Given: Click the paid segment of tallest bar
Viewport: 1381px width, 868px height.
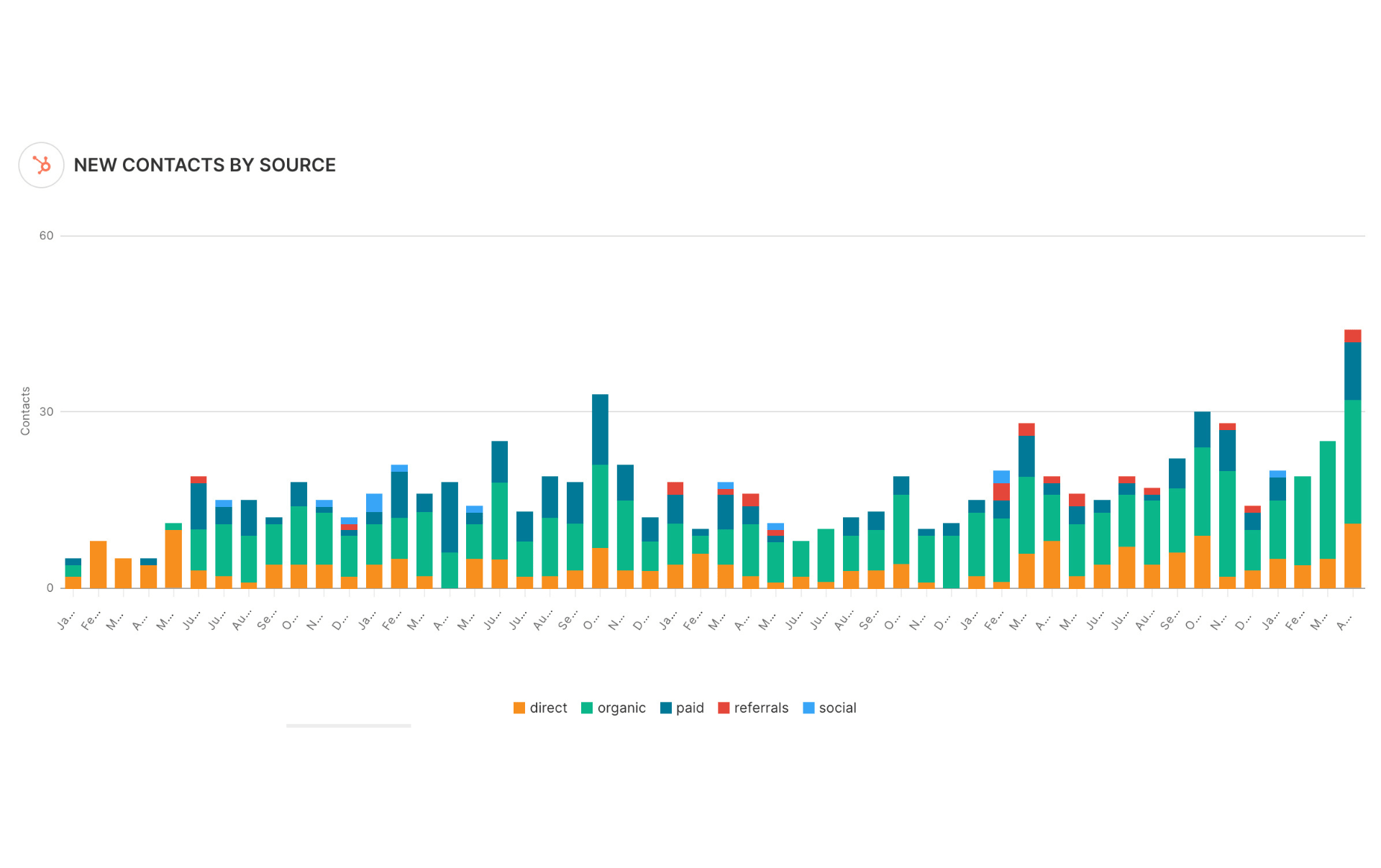Looking at the screenshot, I should tap(1352, 370).
